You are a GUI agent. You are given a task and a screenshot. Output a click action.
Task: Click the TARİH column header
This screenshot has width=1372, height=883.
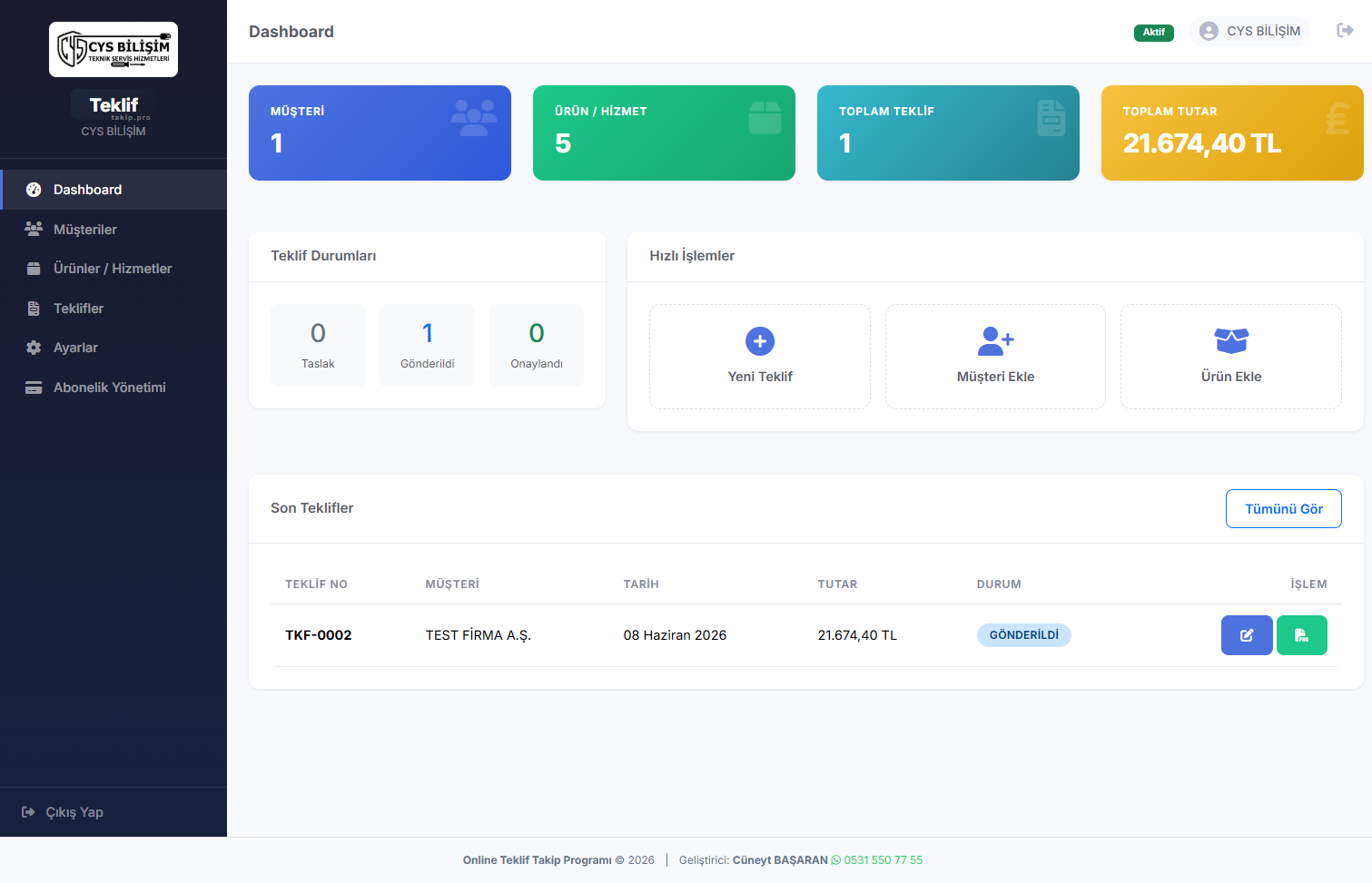pyautogui.click(x=641, y=584)
